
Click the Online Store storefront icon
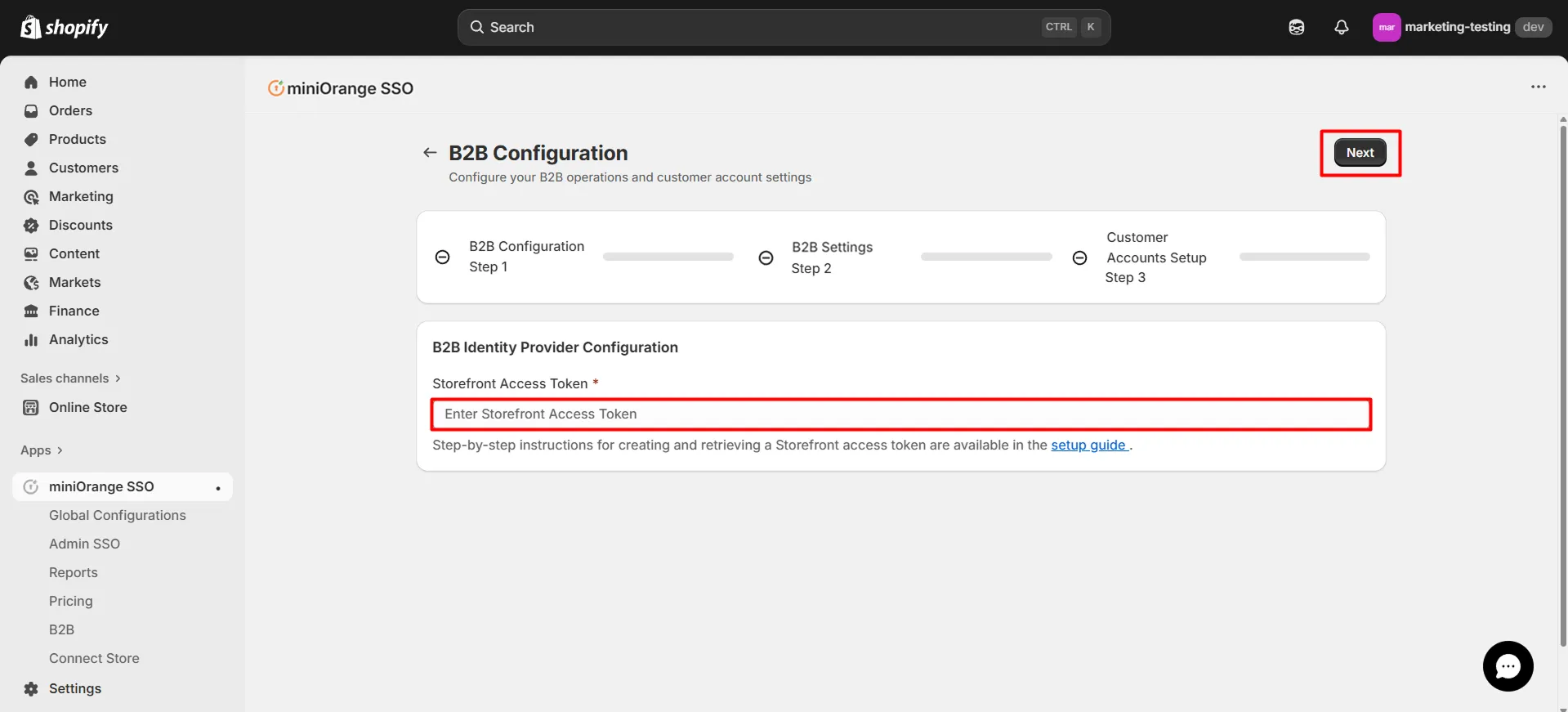[31, 407]
